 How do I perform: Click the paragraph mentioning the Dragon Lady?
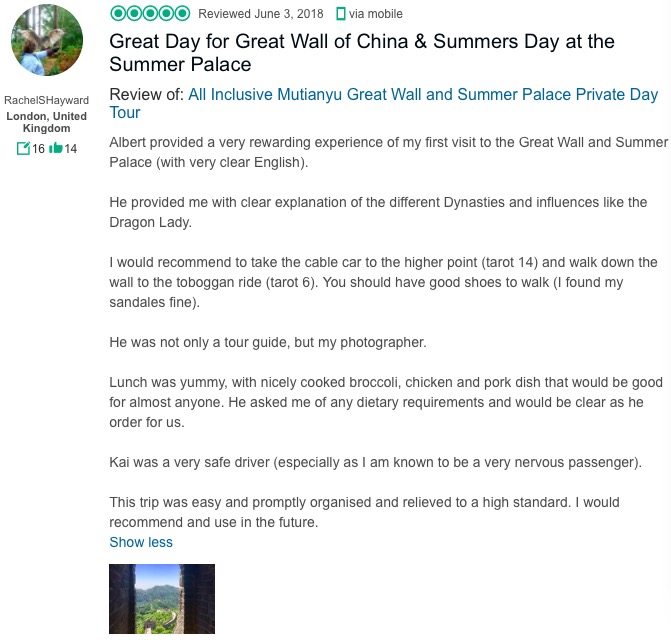click(x=378, y=212)
